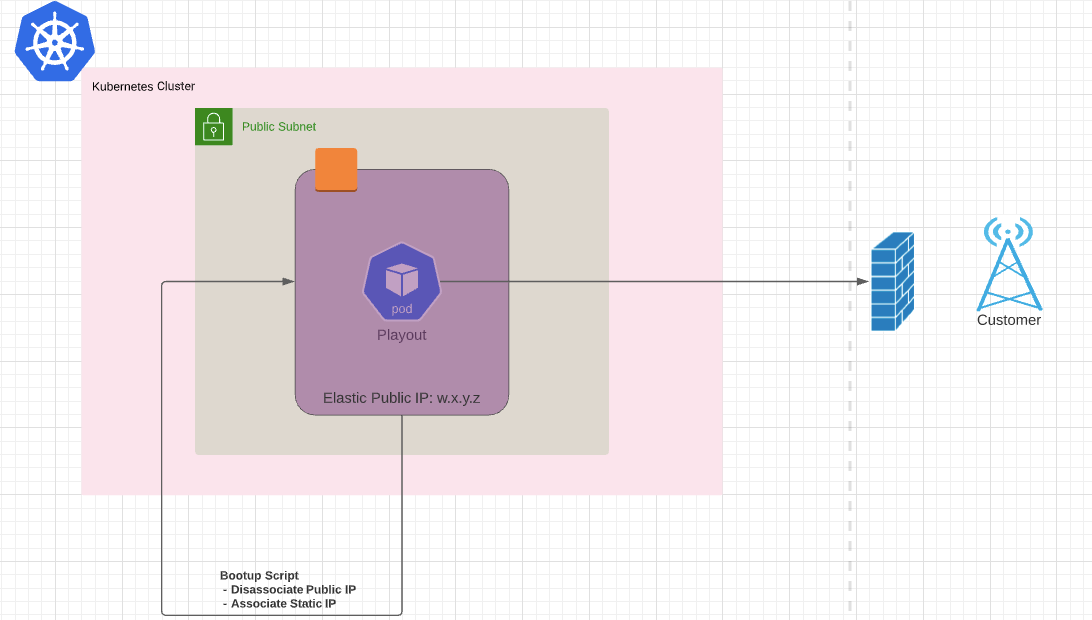1092x620 pixels.
Task: Click the pod cube symbol inside the hexagon
Action: [402, 278]
